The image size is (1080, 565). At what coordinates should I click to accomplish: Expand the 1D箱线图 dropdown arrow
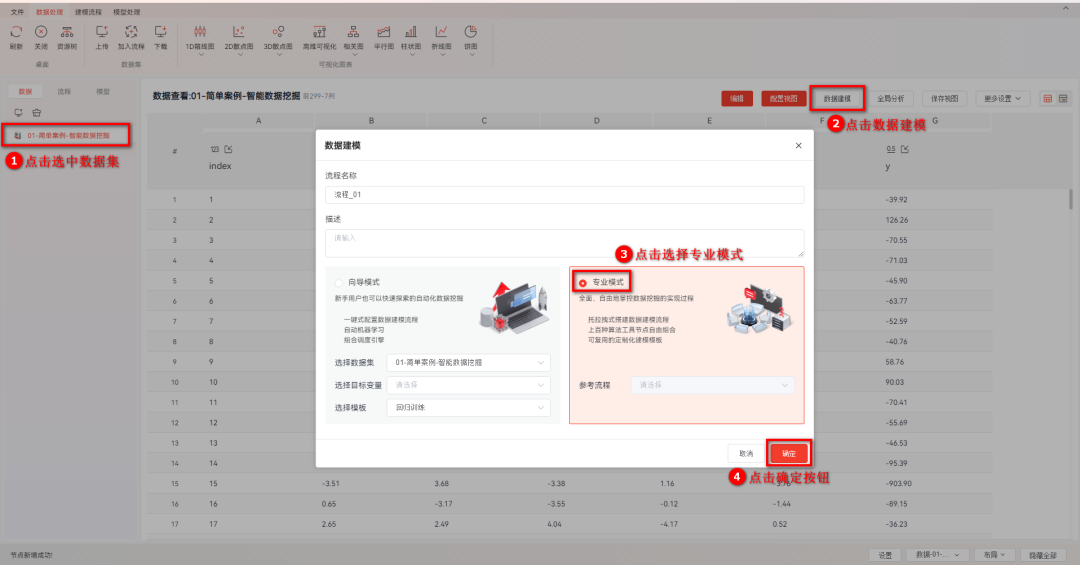pos(200,54)
